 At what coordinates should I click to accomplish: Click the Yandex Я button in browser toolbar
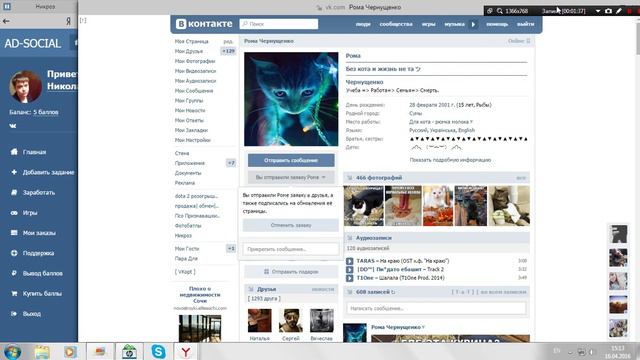[69, 21]
